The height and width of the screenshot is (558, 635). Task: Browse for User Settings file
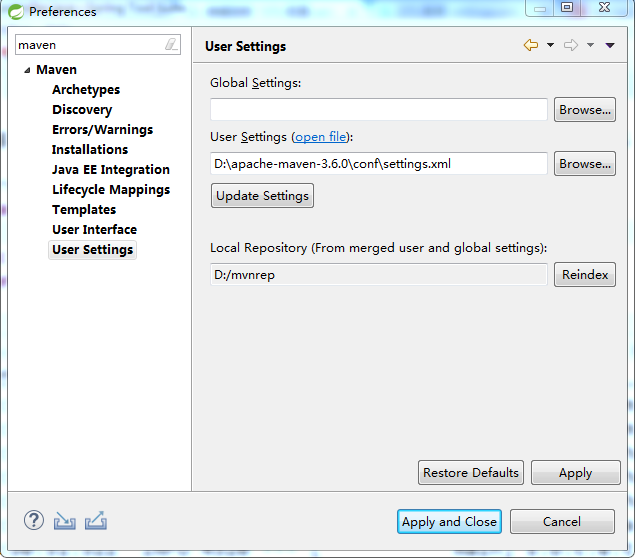[585, 164]
